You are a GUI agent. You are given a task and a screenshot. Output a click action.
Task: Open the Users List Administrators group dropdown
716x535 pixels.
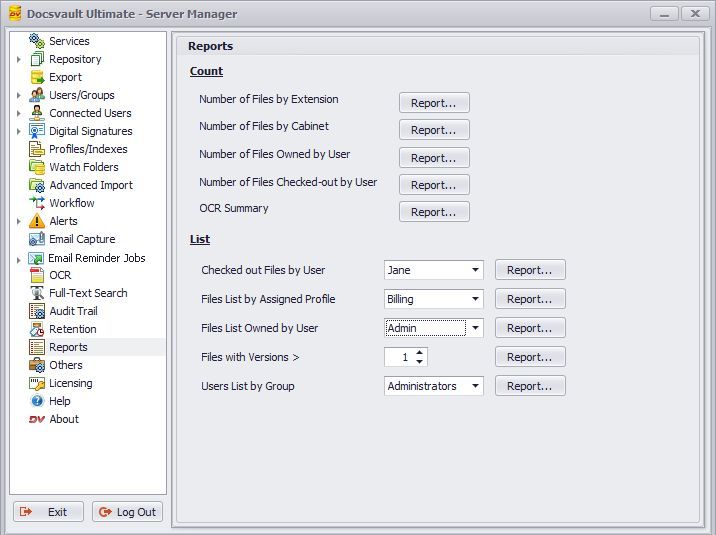[474, 386]
